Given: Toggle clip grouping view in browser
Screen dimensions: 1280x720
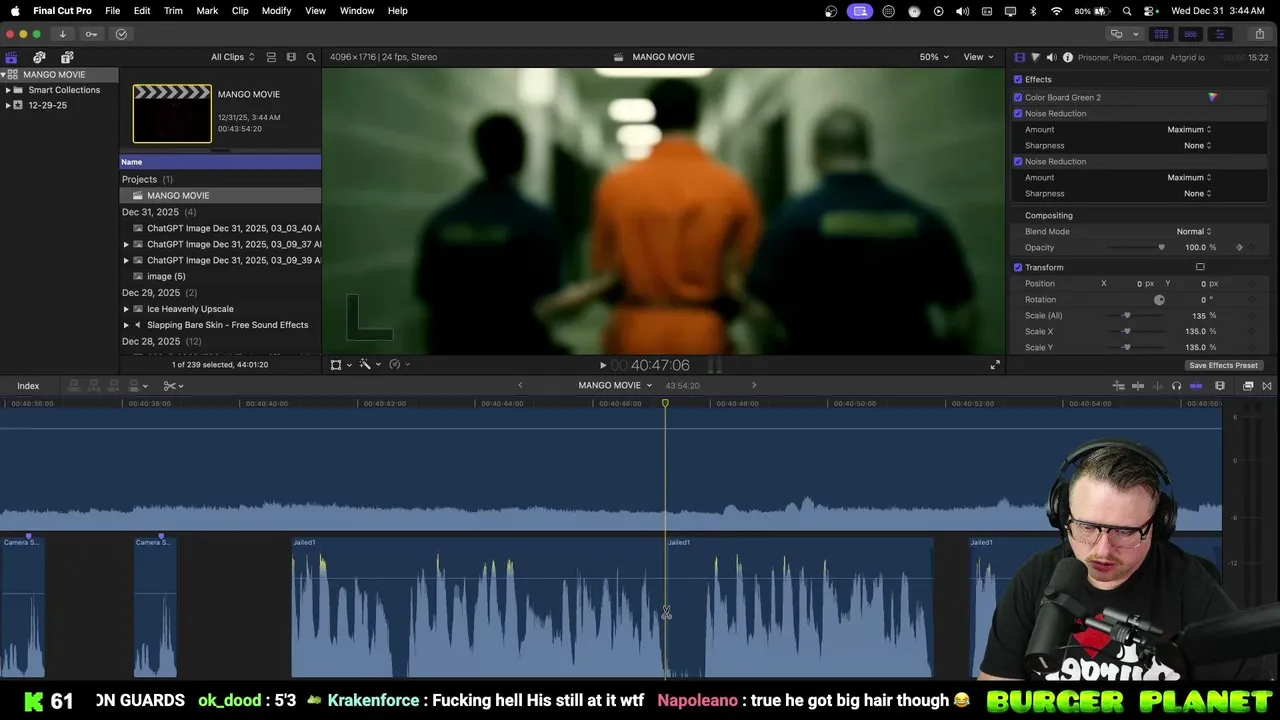Looking at the screenshot, I should pyautogui.click(x=272, y=57).
